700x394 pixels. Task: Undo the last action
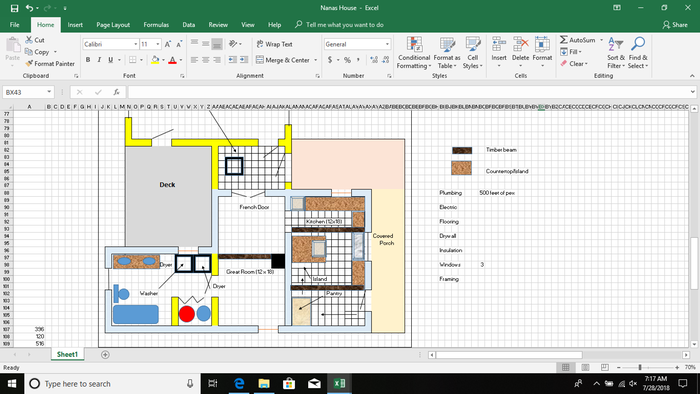pyautogui.click(x=29, y=8)
